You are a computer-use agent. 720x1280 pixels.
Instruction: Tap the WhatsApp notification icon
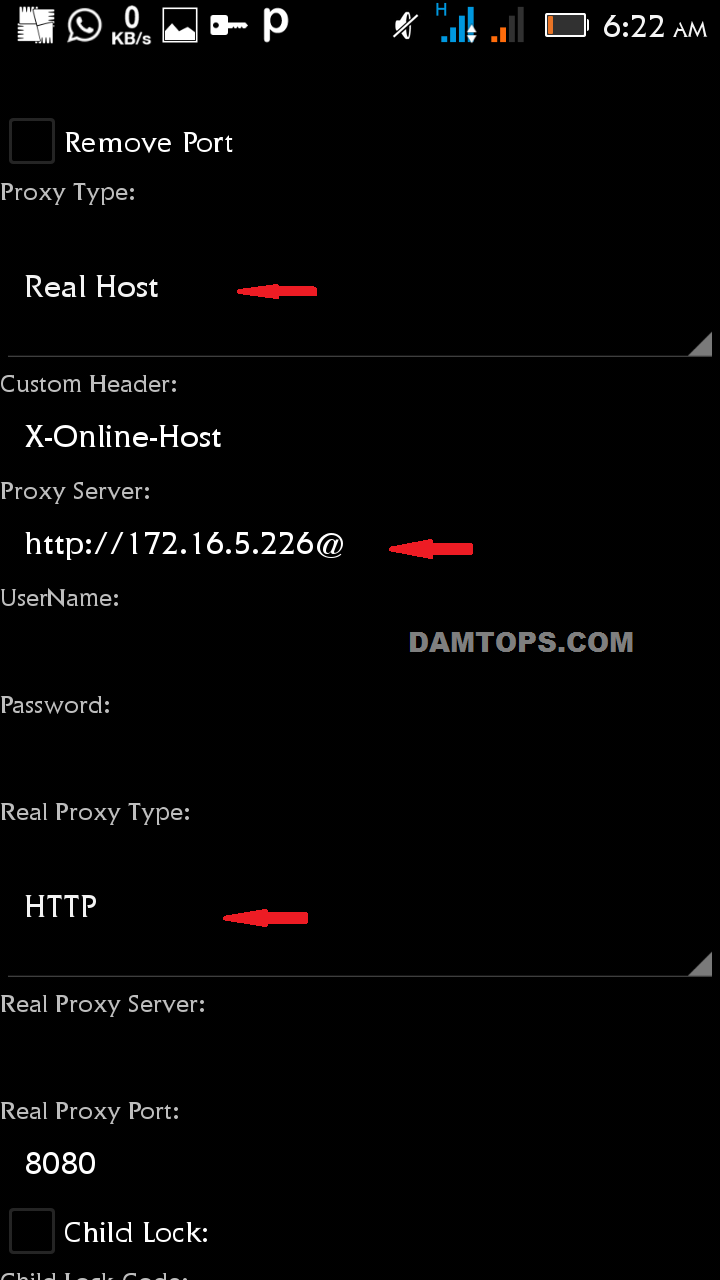click(84, 25)
